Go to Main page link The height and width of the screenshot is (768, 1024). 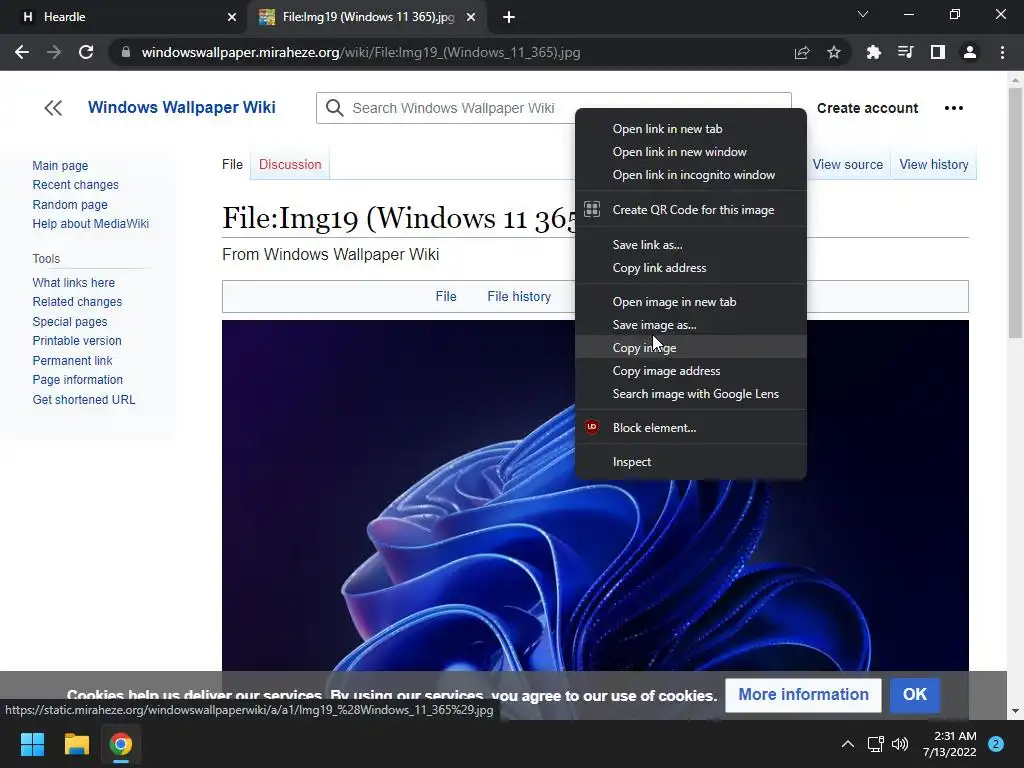[x=60, y=166]
